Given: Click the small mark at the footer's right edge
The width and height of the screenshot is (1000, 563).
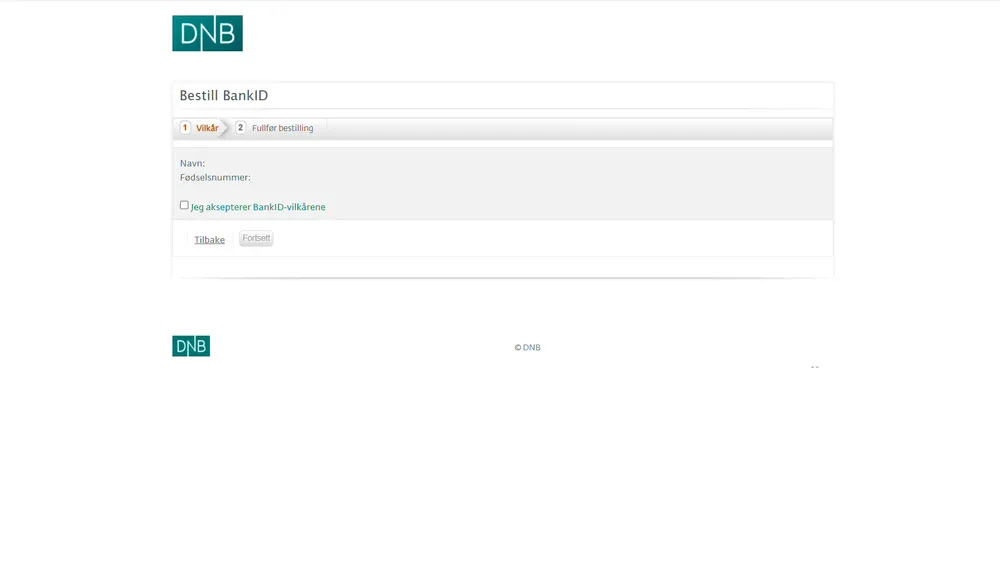Looking at the screenshot, I should click(x=814, y=367).
